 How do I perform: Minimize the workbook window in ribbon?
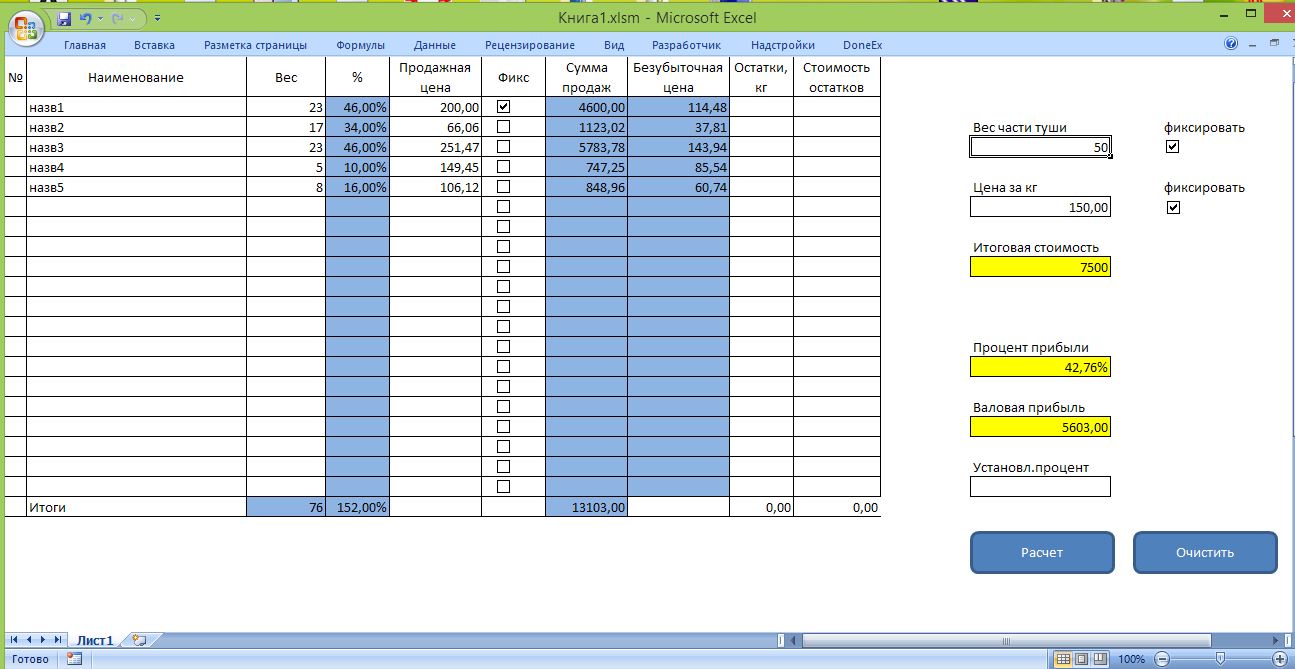coord(1253,44)
